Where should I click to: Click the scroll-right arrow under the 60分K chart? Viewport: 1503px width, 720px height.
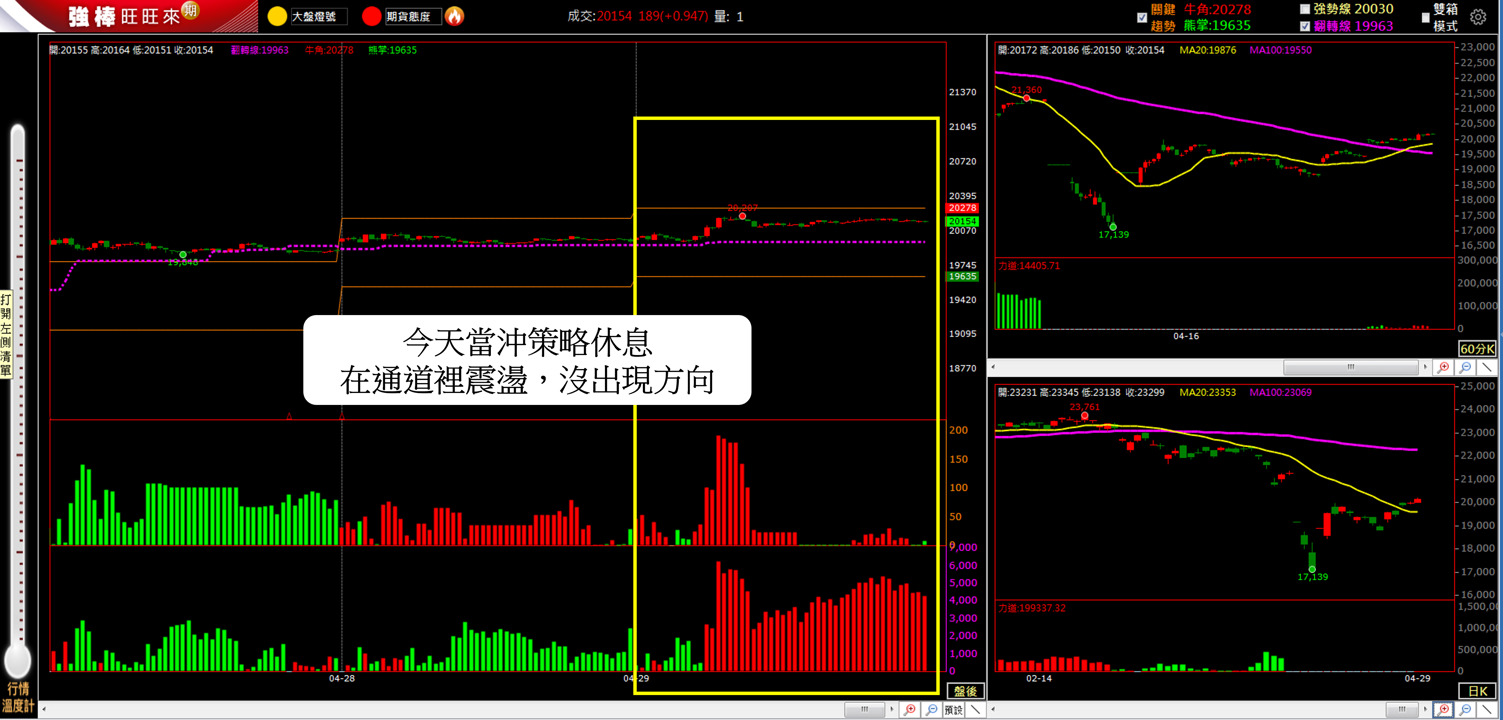[x=1426, y=368]
